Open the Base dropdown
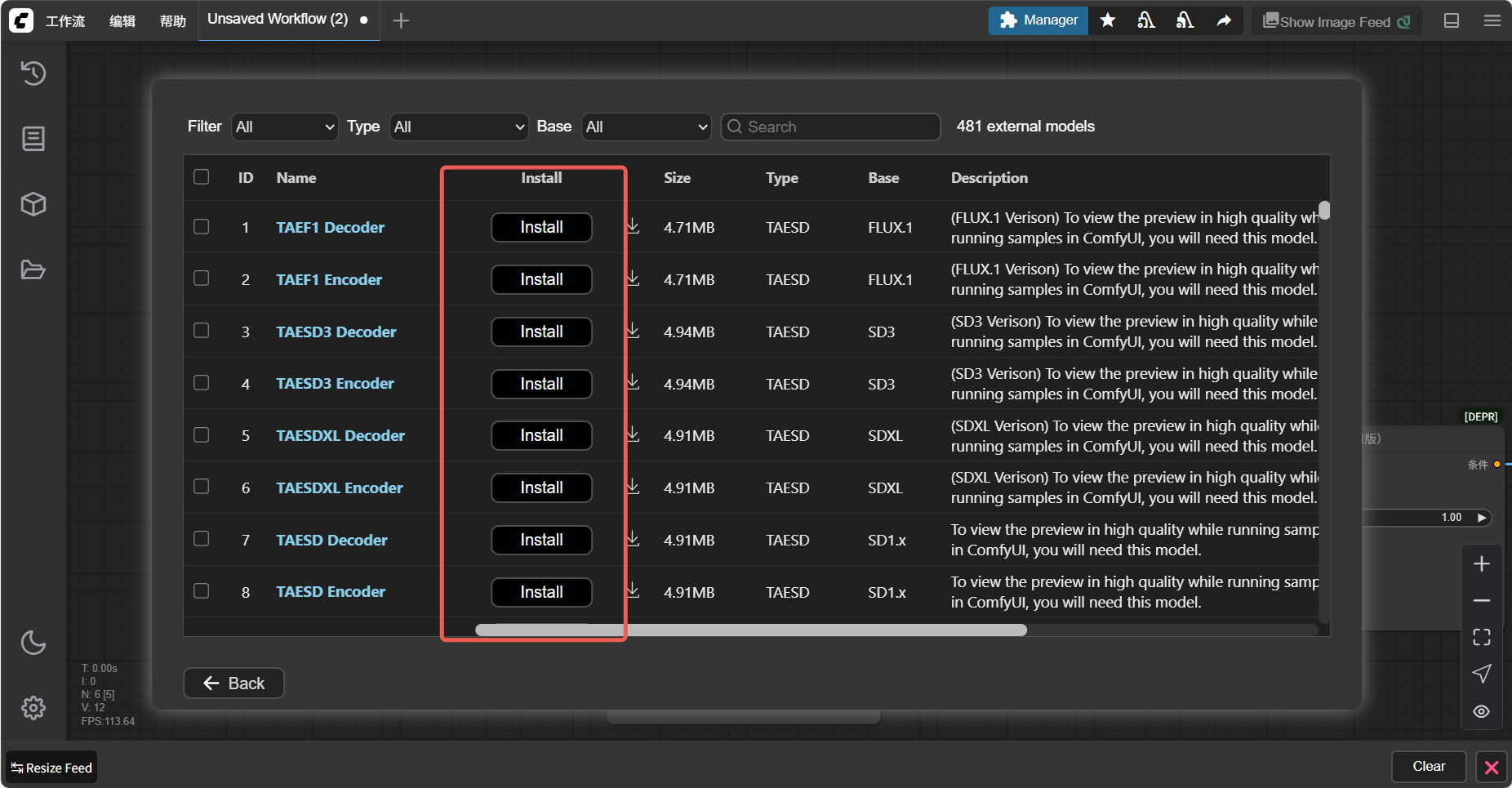1512x788 pixels. (646, 127)
